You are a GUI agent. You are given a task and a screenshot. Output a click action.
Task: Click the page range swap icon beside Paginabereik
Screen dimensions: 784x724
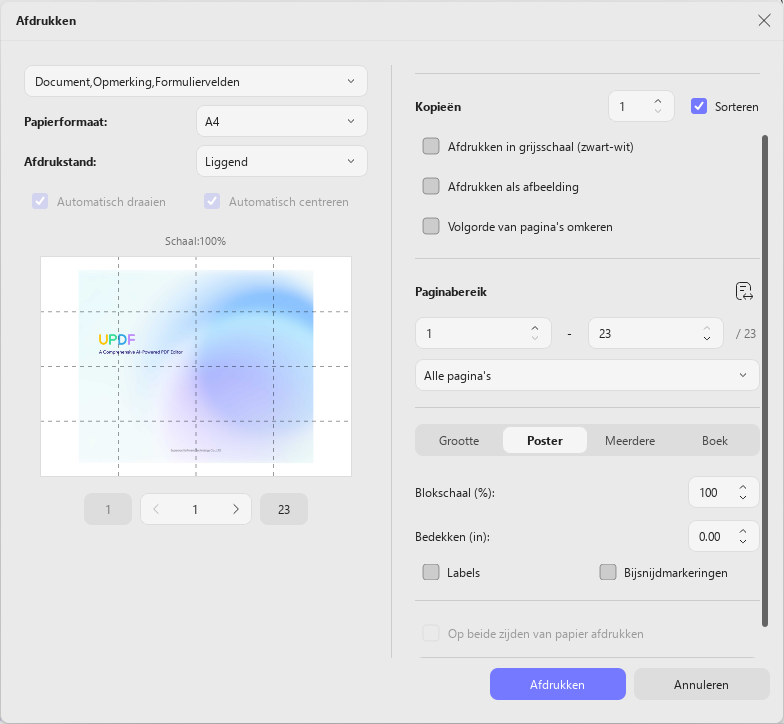(744, 291)
